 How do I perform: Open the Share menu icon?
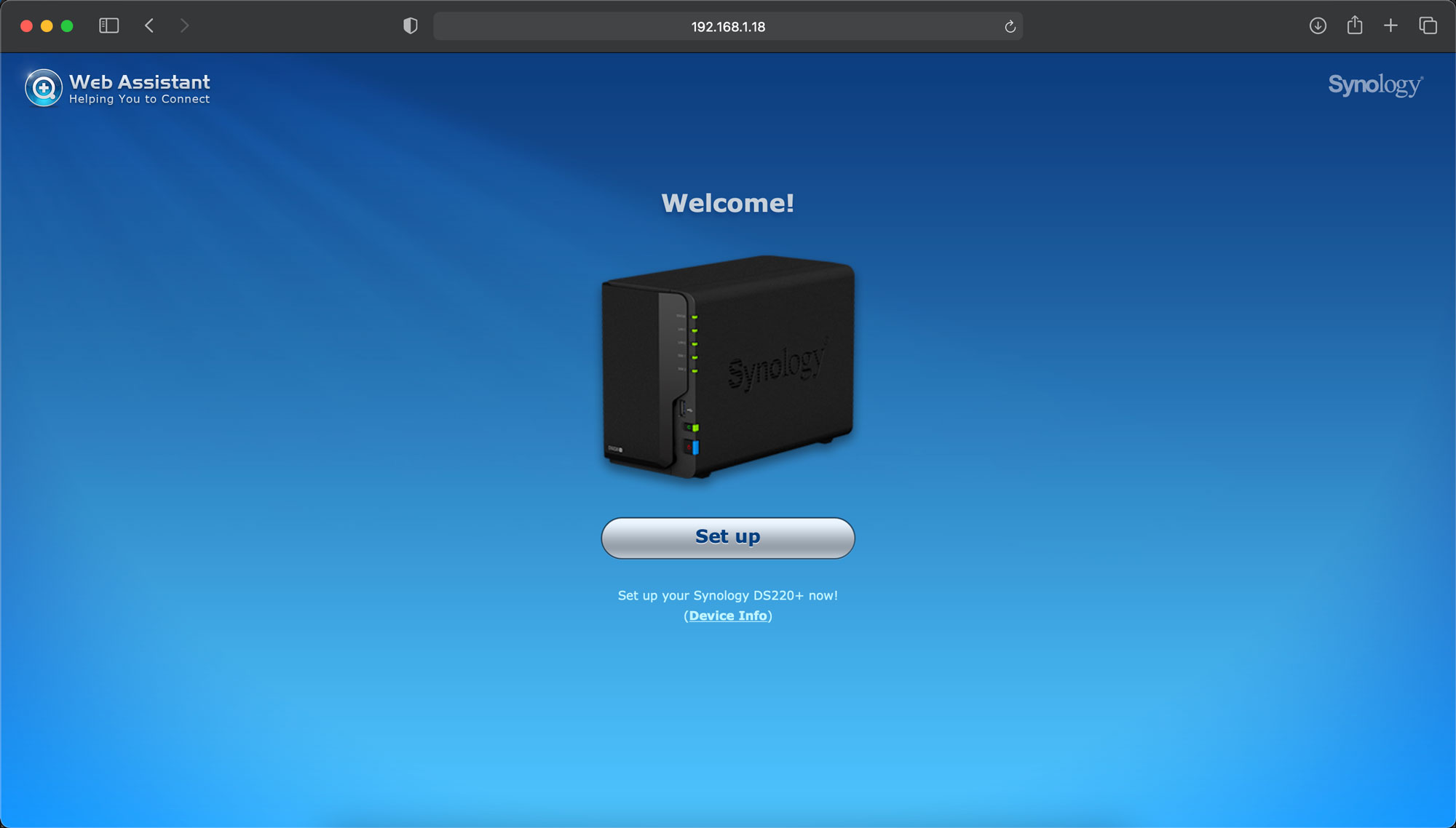(1355, 25)
